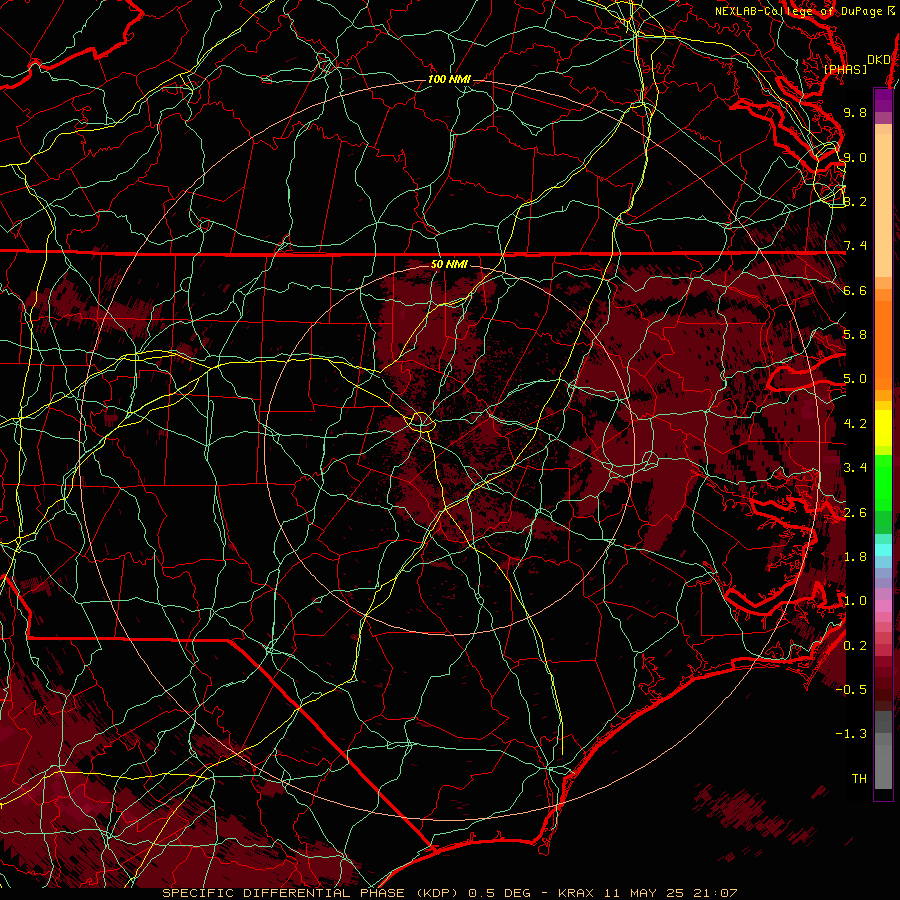This screenshot has height=900, width=900.
Task: Click the [PHAS] legend unit label
Action: [x=845, y=69]
